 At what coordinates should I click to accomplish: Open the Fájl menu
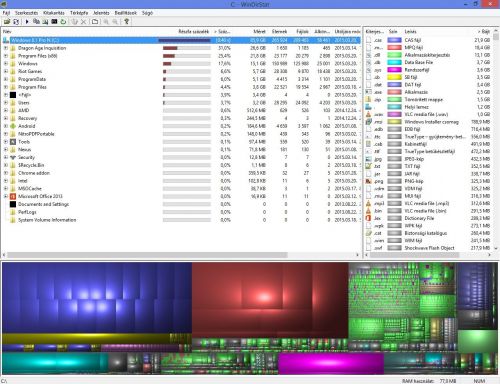pos(6,13)
